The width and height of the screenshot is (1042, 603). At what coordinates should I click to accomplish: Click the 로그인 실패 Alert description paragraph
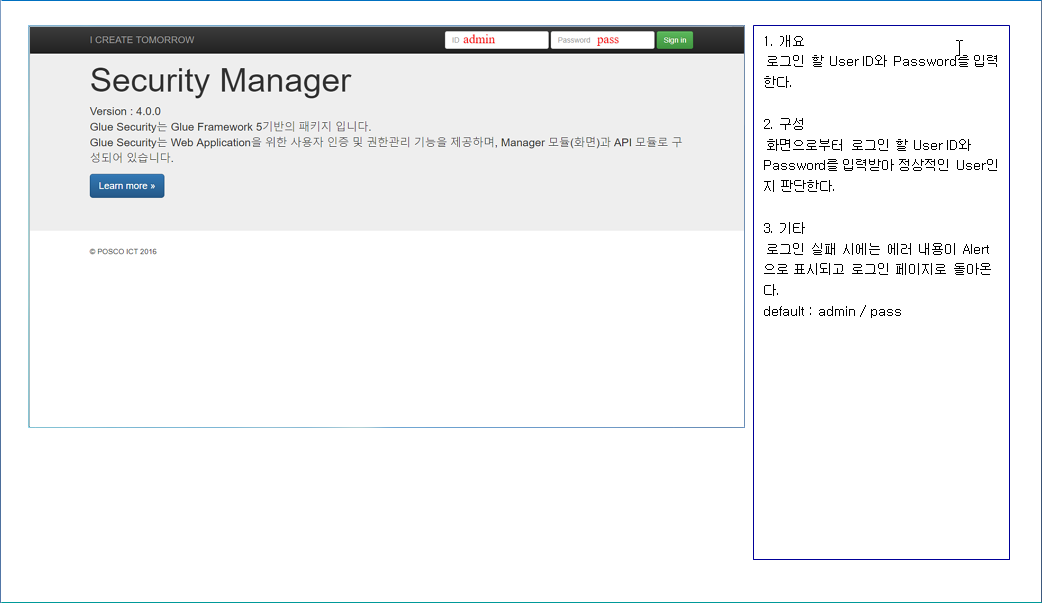pos(878,269)
